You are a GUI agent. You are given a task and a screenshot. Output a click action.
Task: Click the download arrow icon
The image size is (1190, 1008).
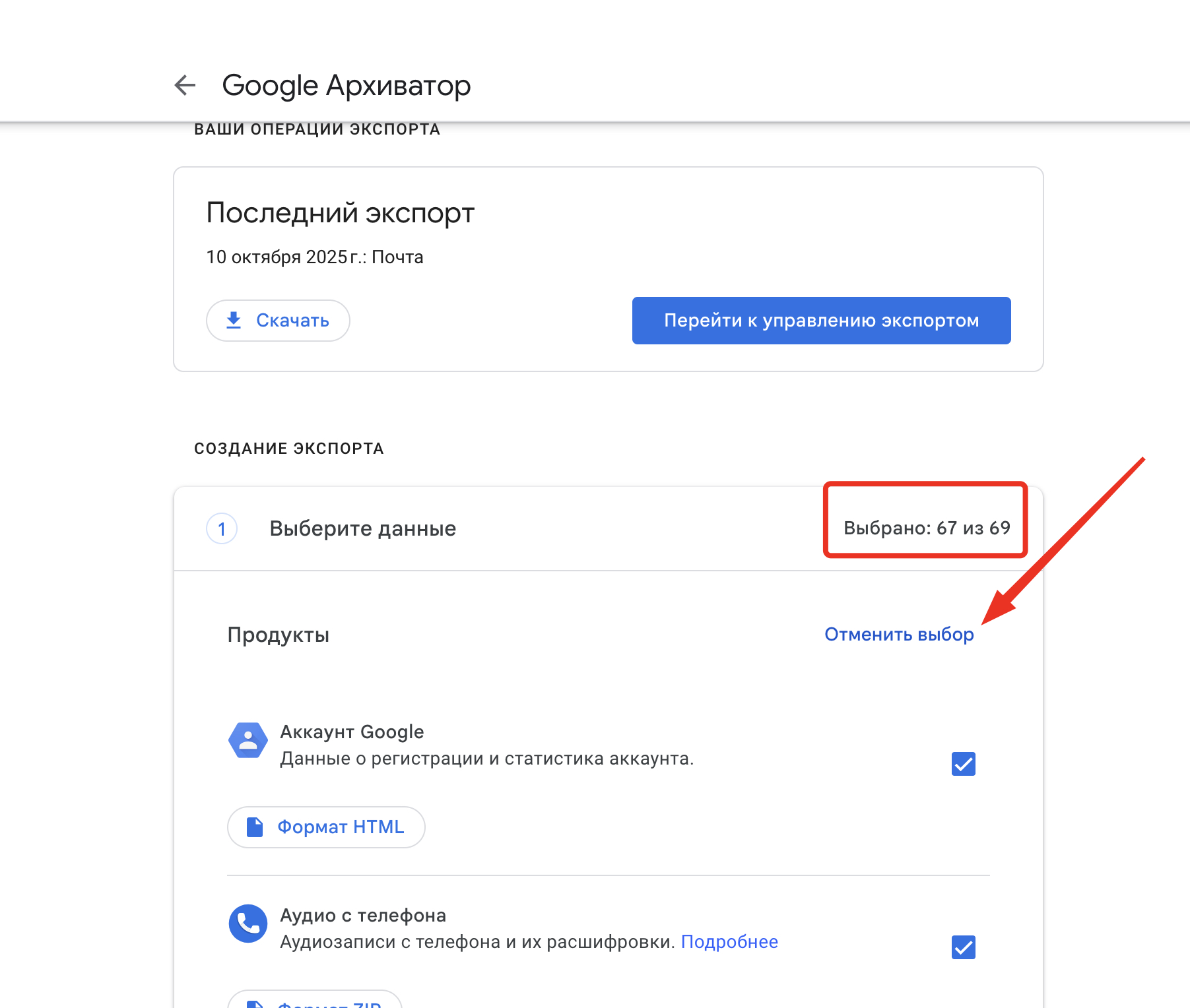click(x=234, y=320)
